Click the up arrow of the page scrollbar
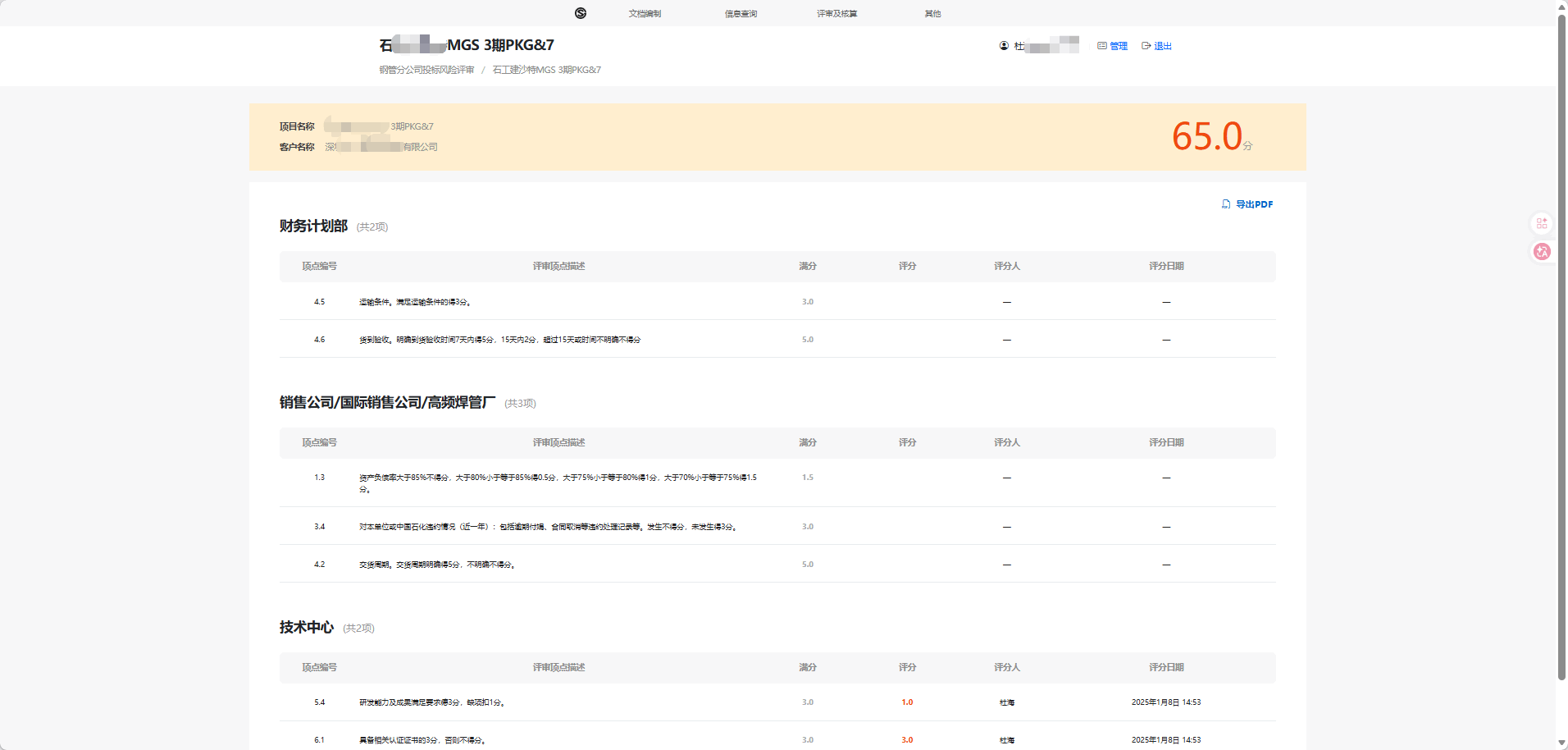The height and width of the screenshot is (750, 1568). (x=1561, y=6)
